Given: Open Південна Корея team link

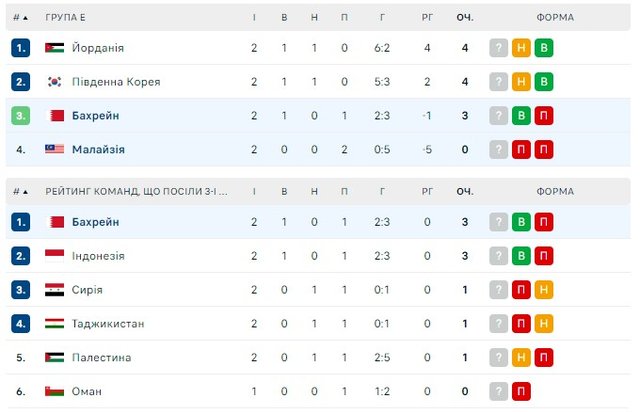Looking at the screenshot, I should 116,82.
